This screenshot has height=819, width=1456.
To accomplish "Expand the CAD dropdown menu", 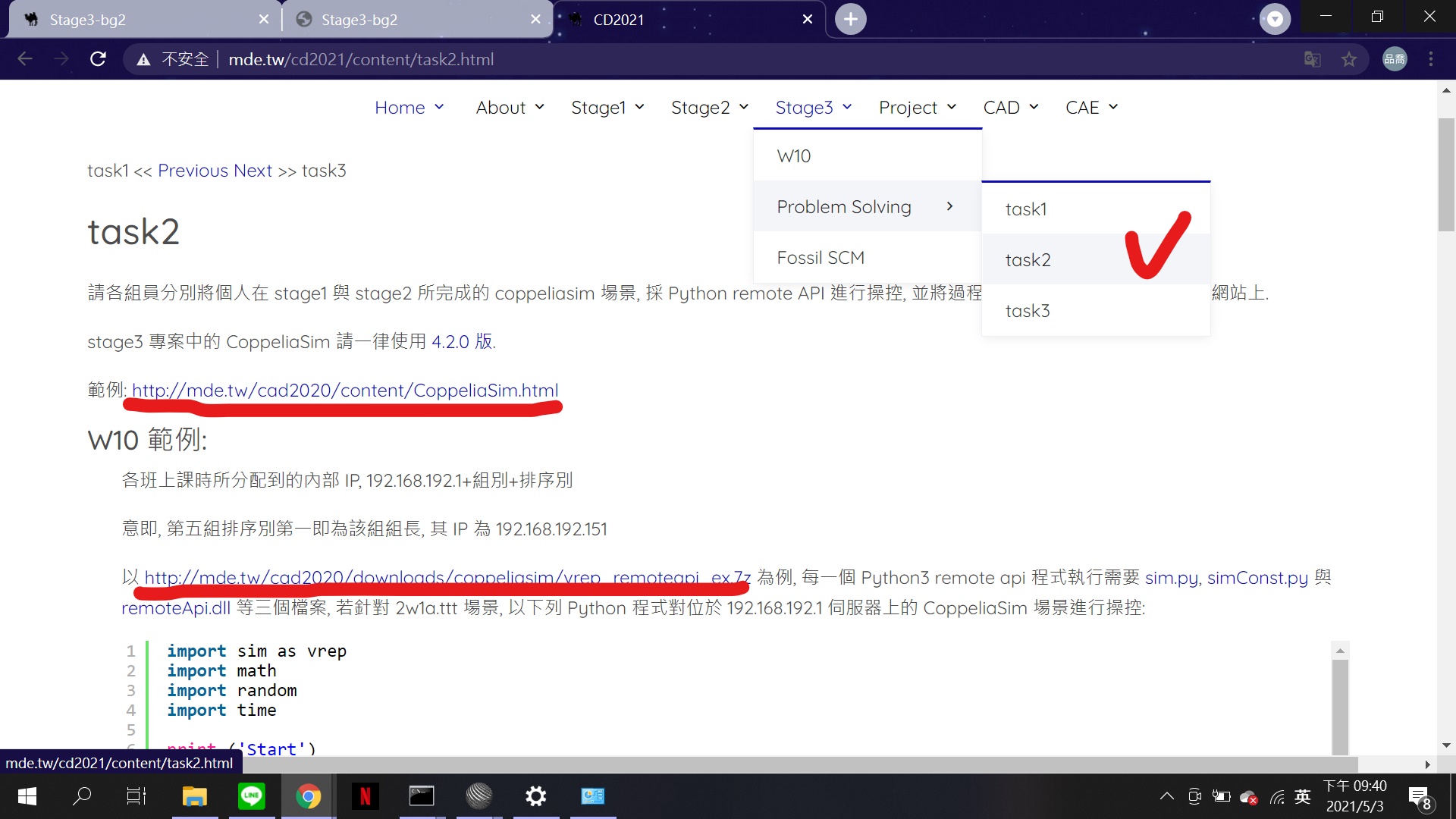I will [1010, 108].
